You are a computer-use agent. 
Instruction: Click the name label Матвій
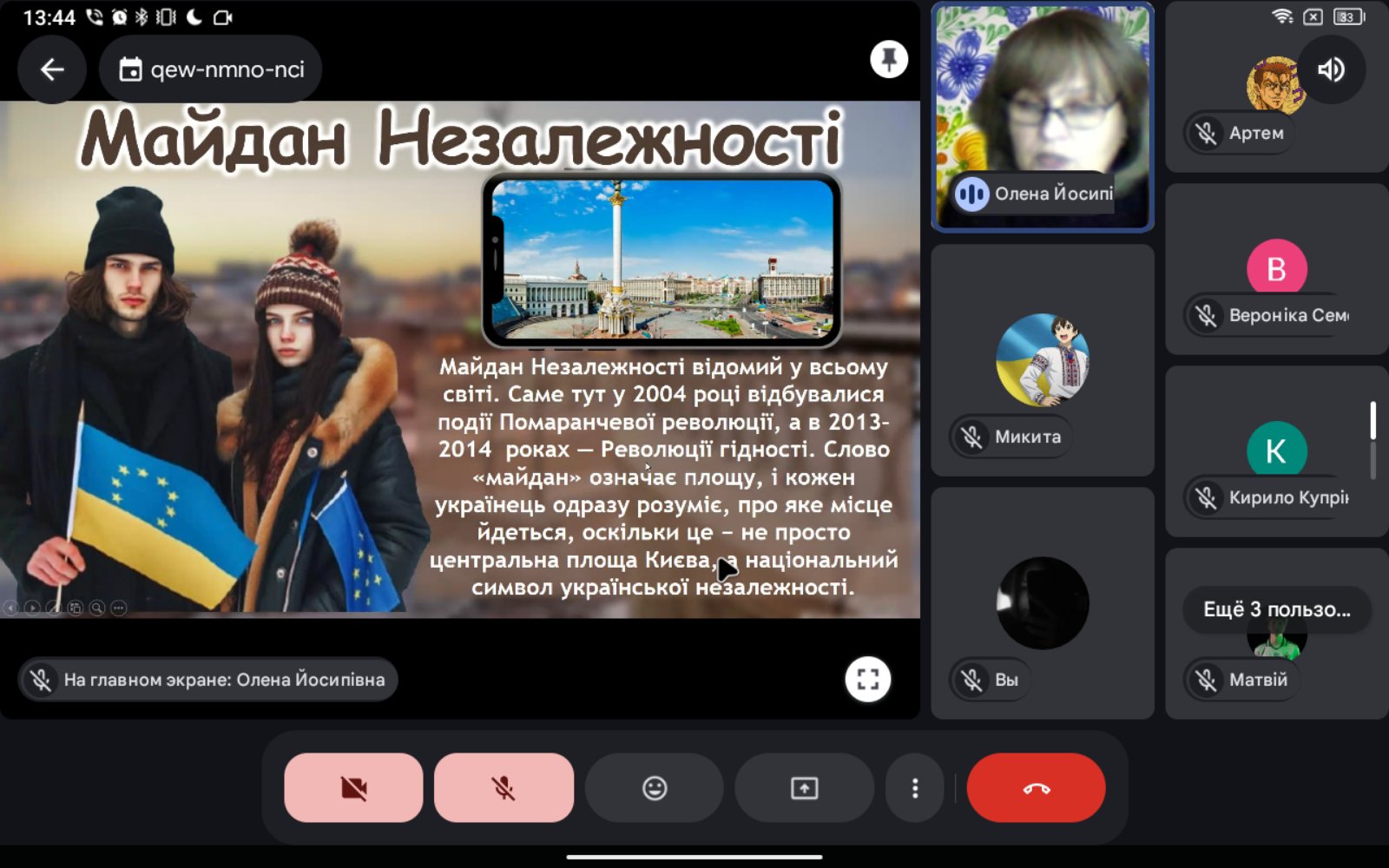point(1258,680)
